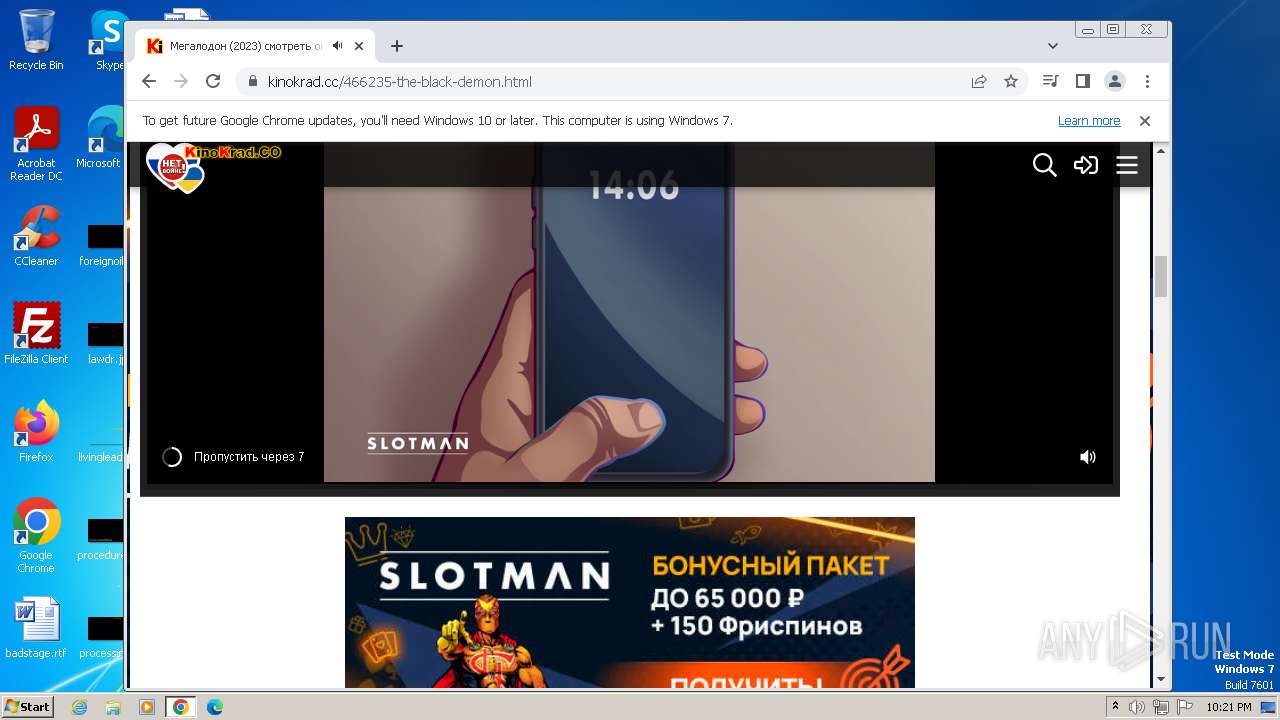Image resolution: width=1280 pixels, height=720 pixels.
Task: Click the site lock icon in address bar
Action: coord(252,82)
